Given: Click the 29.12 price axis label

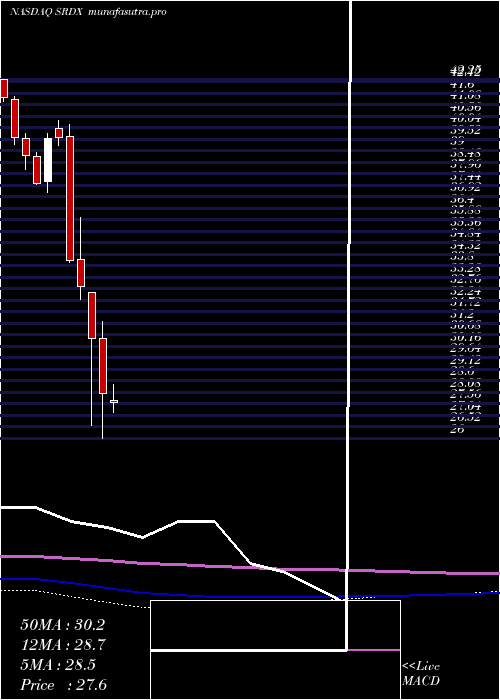Looking at the screenshot, I should tap(466, 361).
